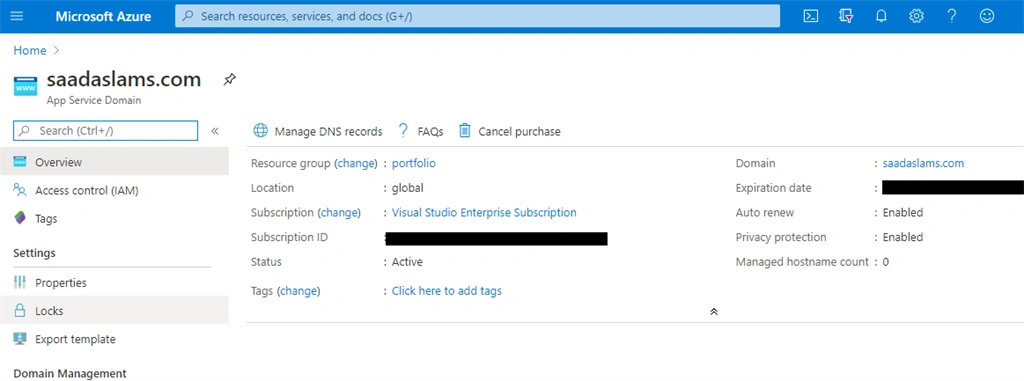Open Locks under Settings
1024x381 pixels.
click(114, 310)
